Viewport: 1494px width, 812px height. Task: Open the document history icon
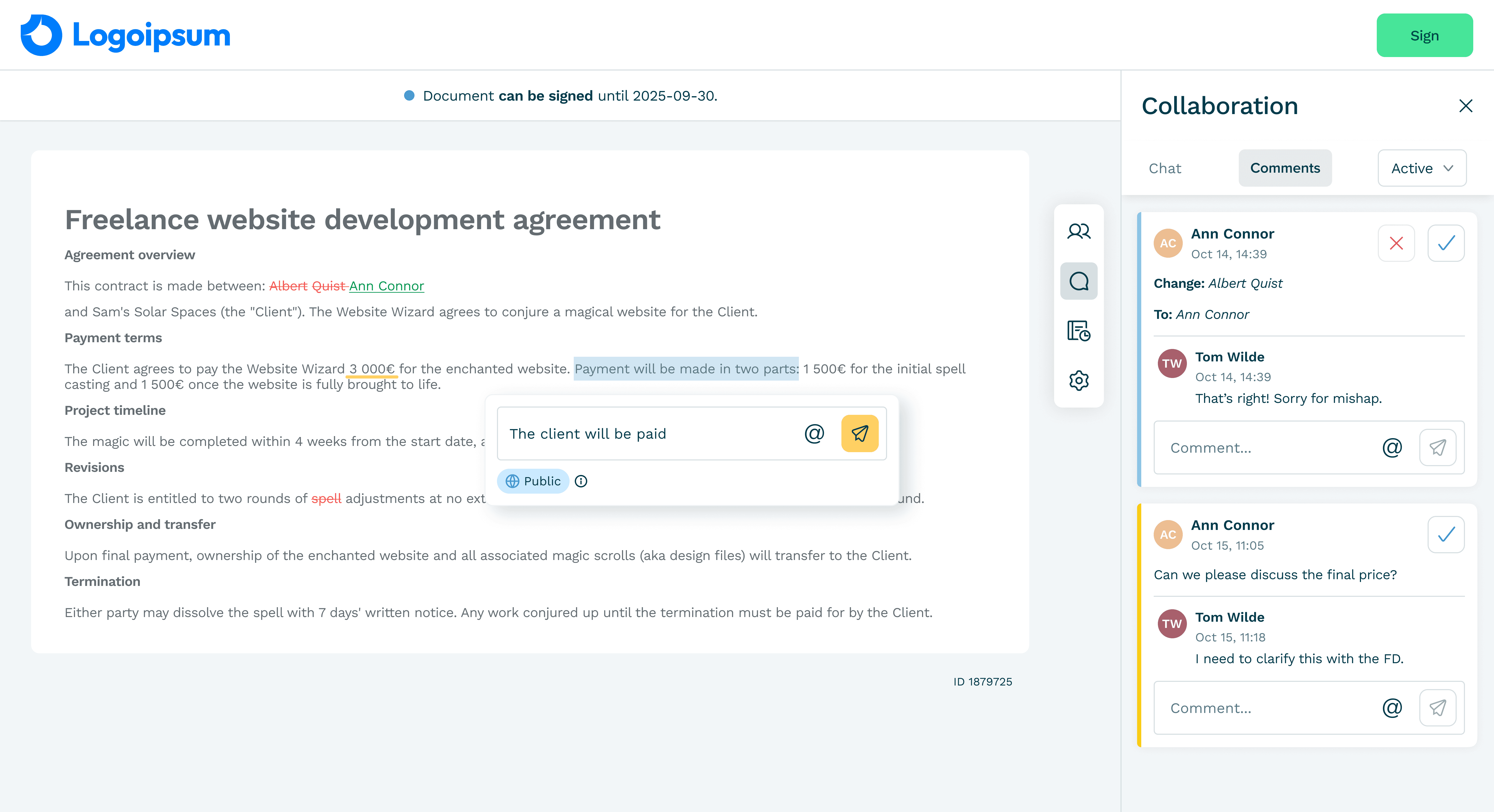[x=1079, y=331]
